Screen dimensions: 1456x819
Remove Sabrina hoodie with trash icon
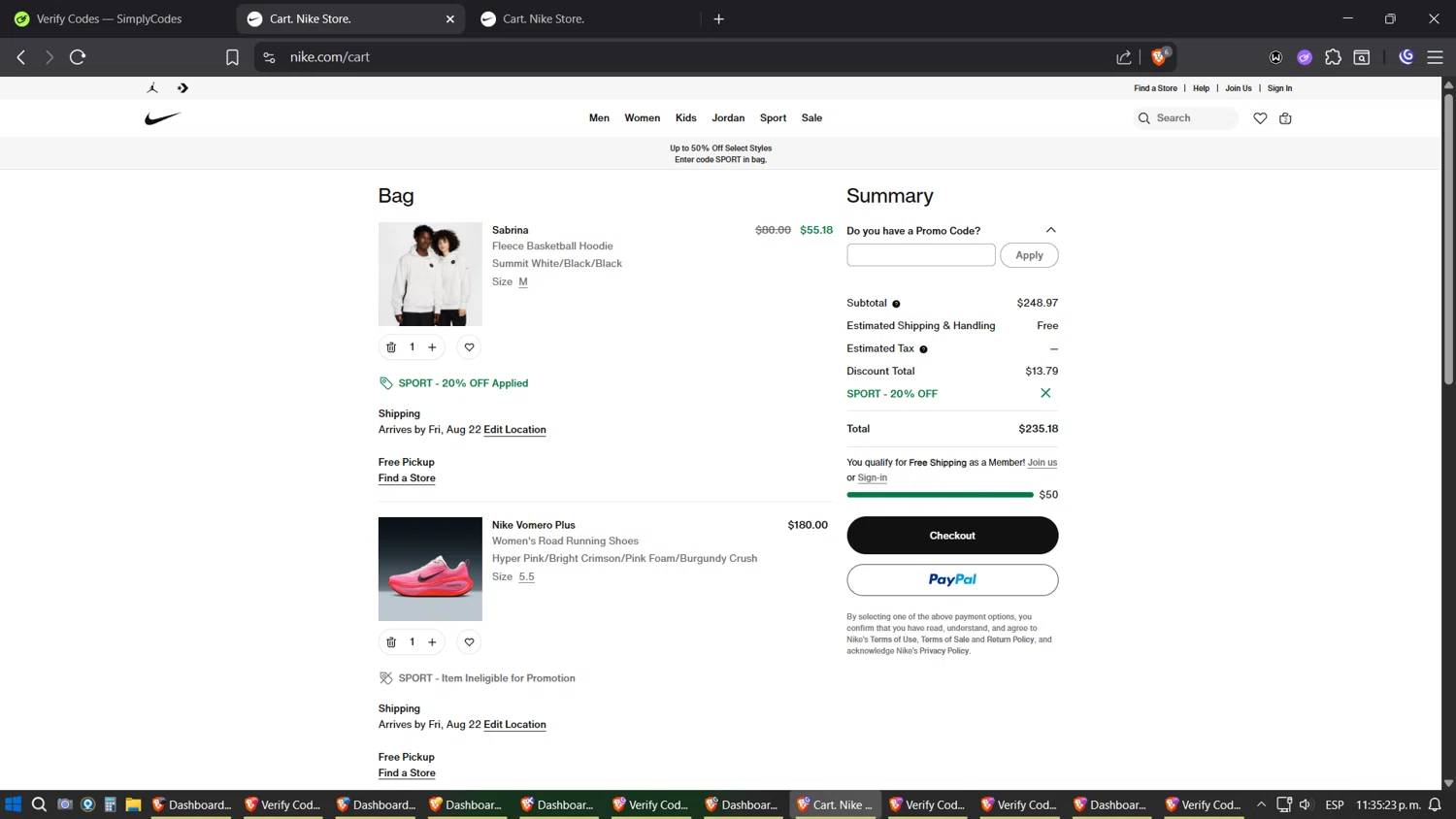tap(391, 347)
